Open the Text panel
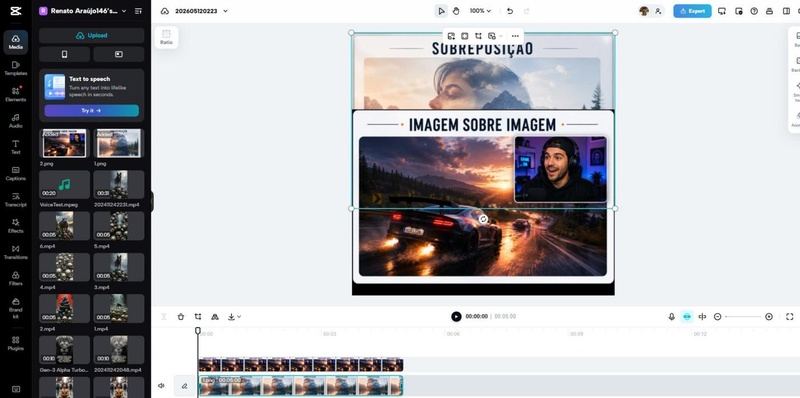The image size is (800, 398). tap(15, 147)
